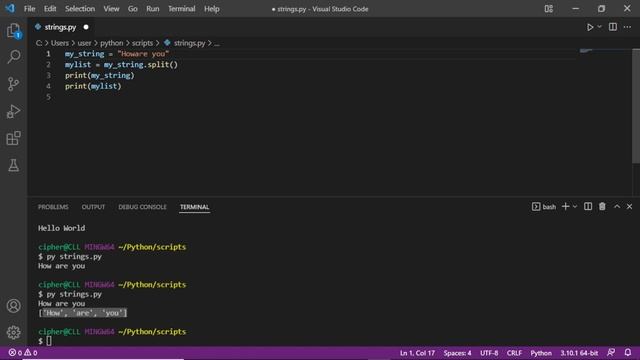This screenshot has width=640, height=360.
Task: Click the strings.py breadcrumb segment
Action: click(185, 43)
